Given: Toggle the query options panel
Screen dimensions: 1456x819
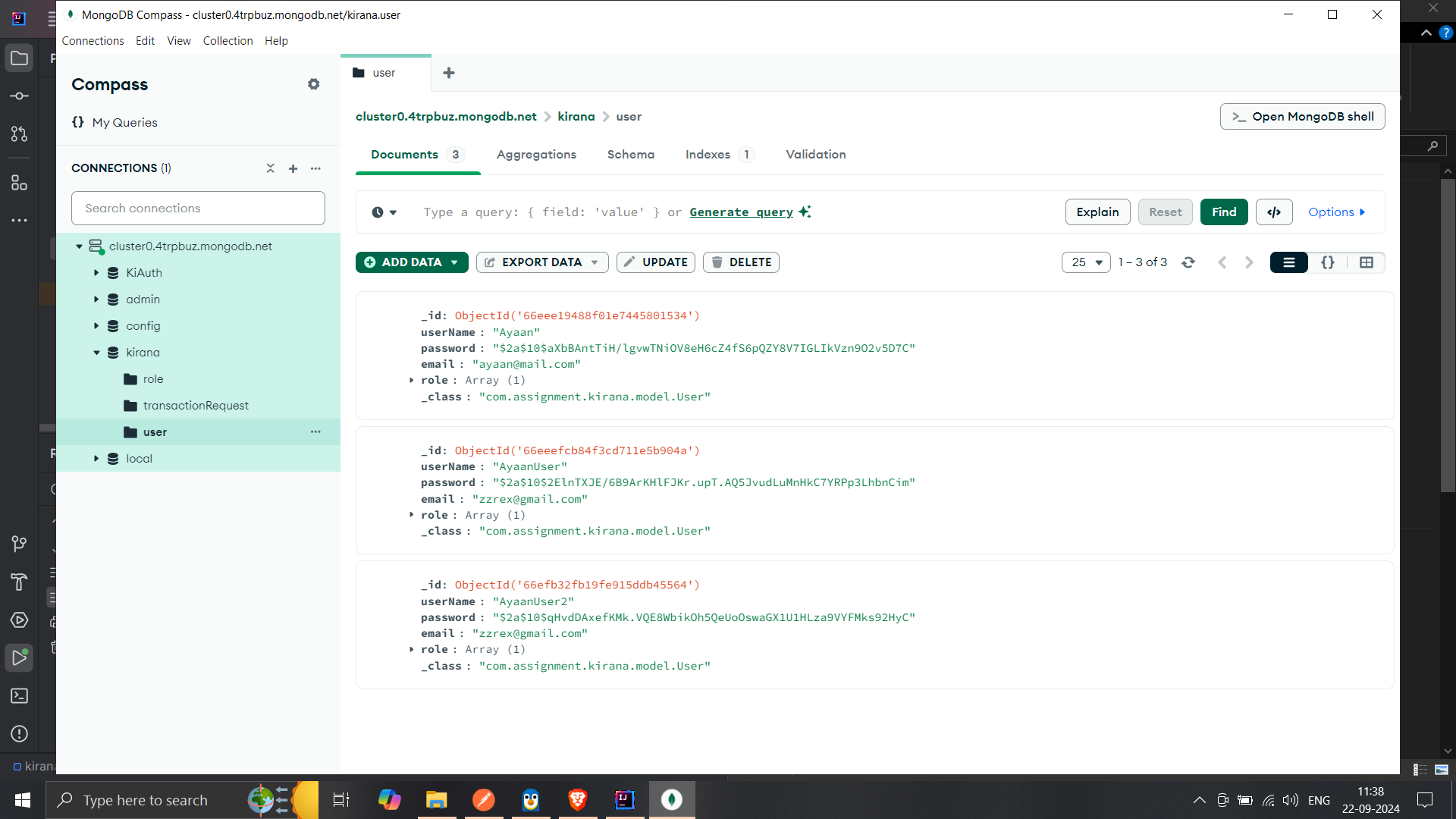Looking at the screenshot, I should click(x=1336, y=212).
